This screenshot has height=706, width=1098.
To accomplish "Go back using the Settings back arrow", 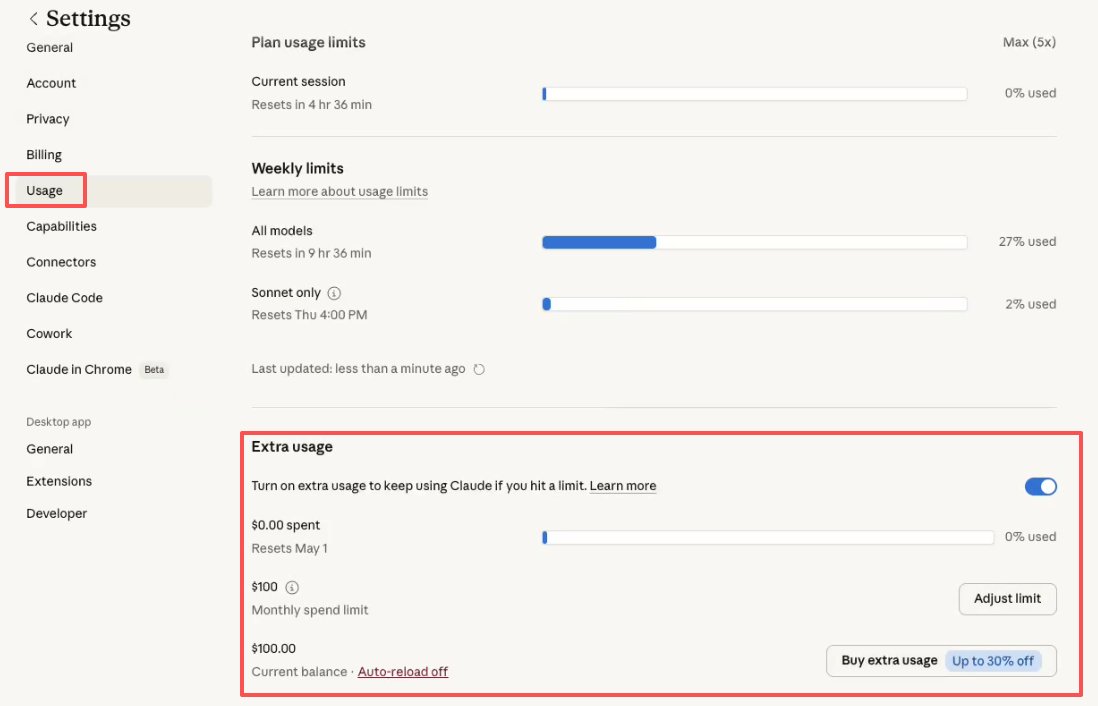I will click(x=33, y=19).
